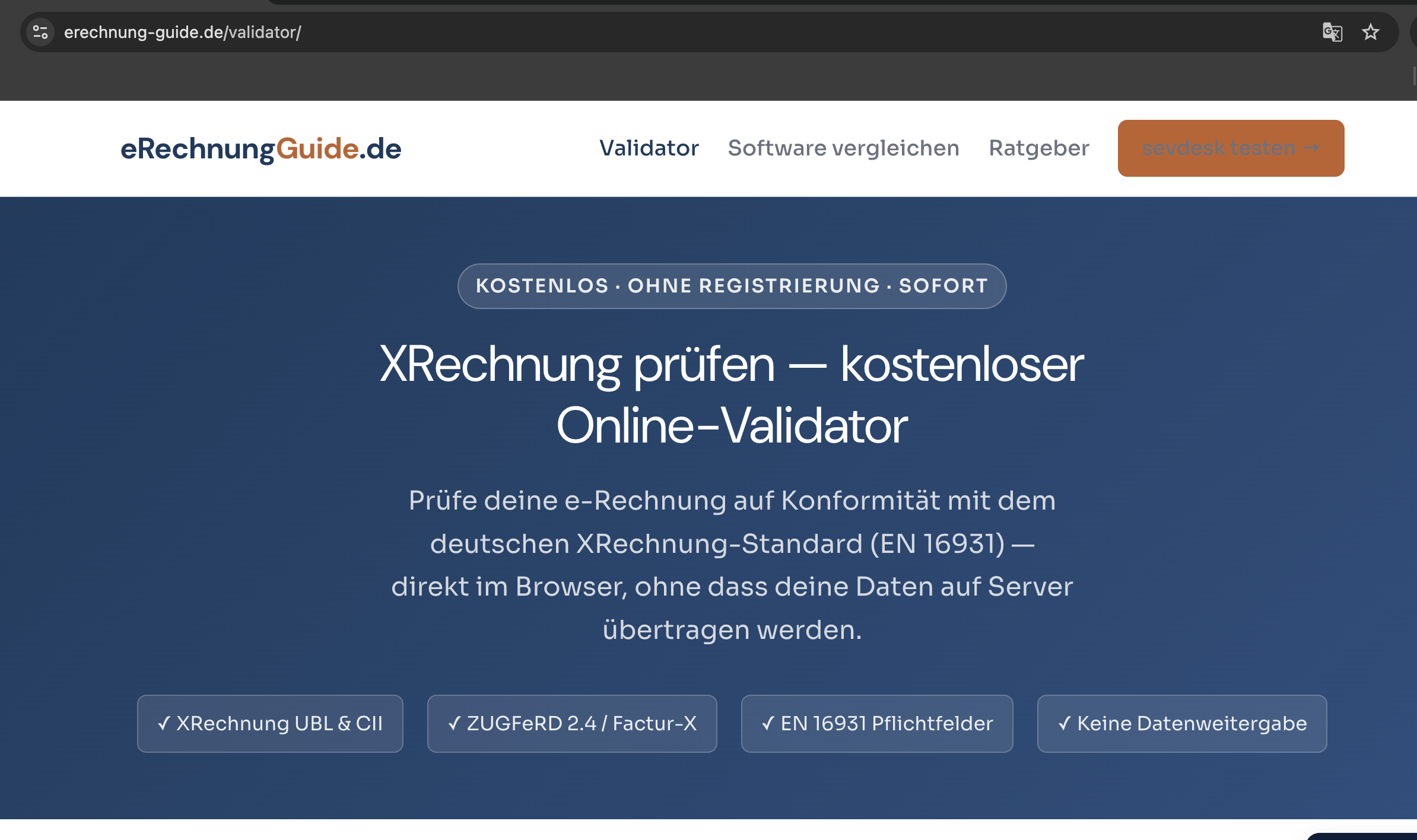The width and height of the screenshot is (1417, 840).
Task: Click the Google Translate icon in address bar
Action: [x=1332, y=32]
